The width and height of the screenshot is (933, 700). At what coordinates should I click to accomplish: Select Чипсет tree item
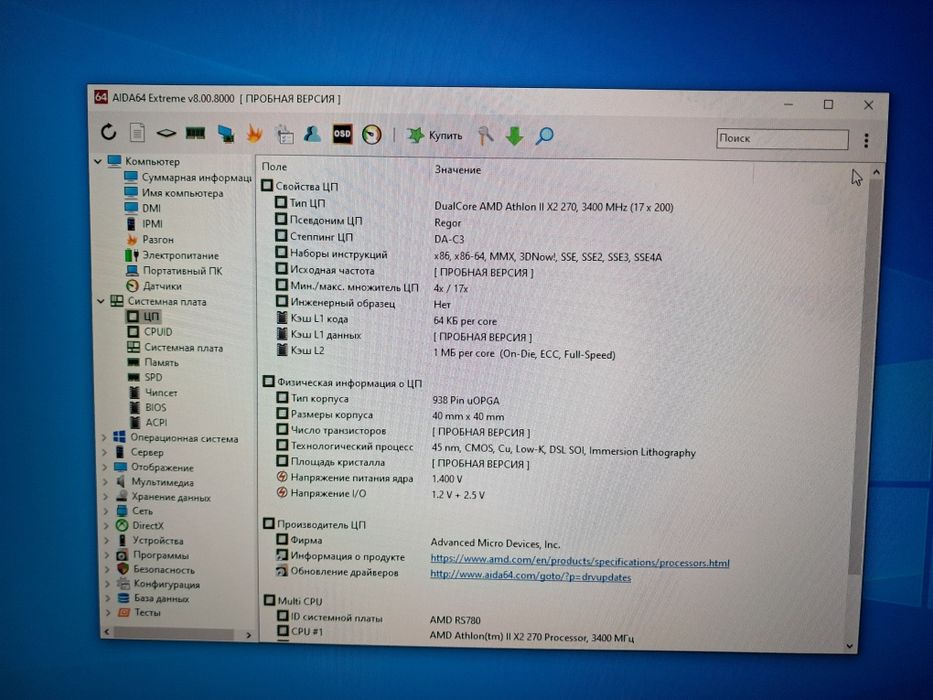[154, 392]
